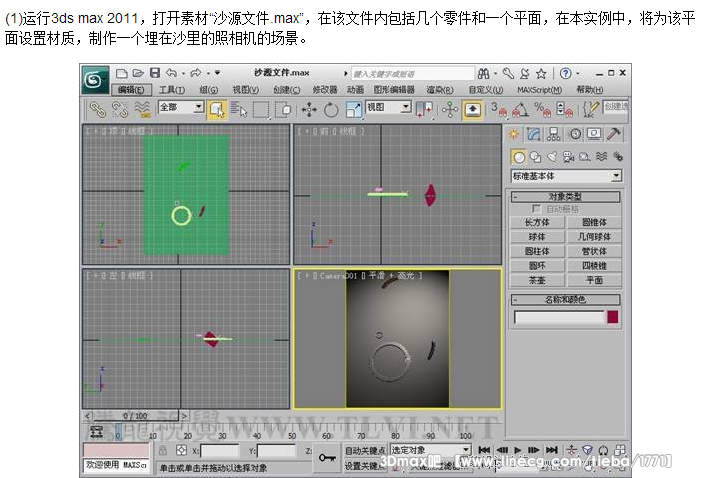This screenshot has width=701, height=478.
Task: Open Select by Name list icon
Action: click(x=239, y=110)
